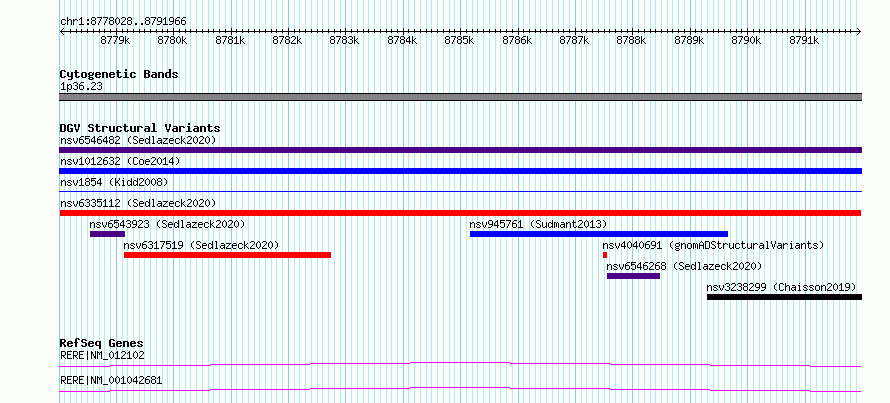
Task: Open the nsv6335112 (Sedlazeck2020) label
Action: 138,203
